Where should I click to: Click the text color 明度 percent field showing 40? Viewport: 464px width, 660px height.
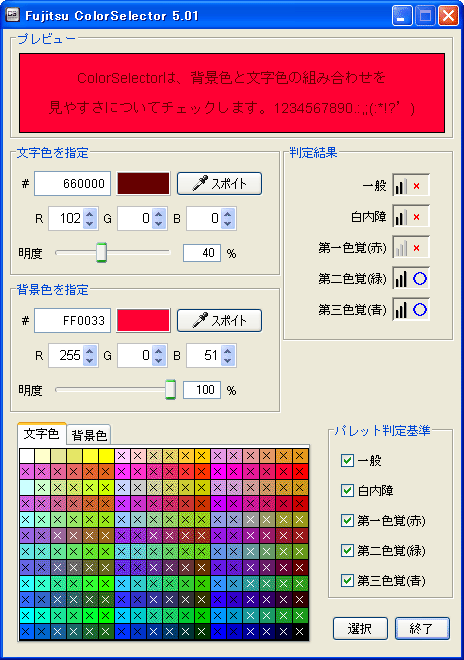(202, 253)
